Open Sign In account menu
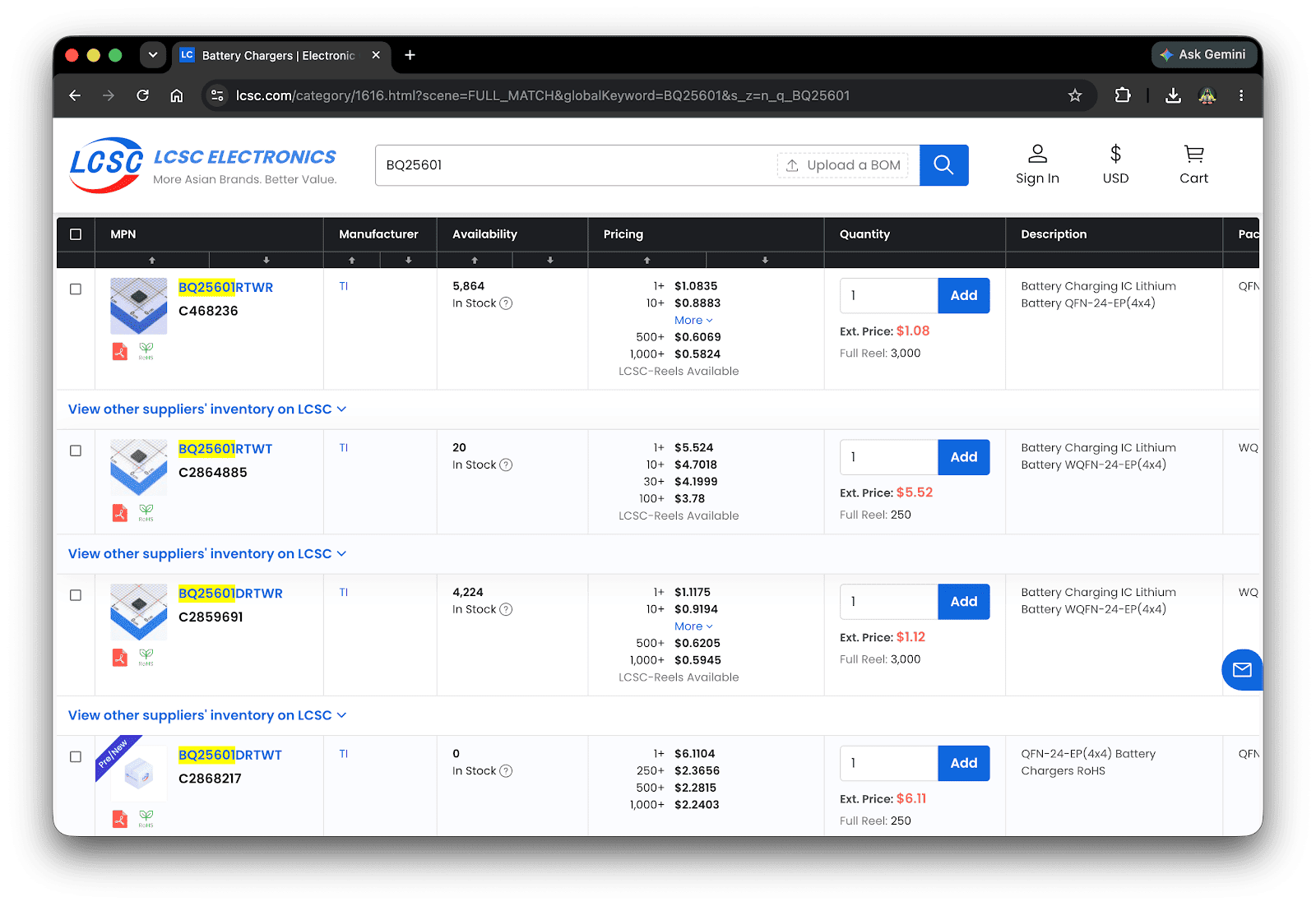Screen dimensions: 1316x906 (x=1037, y=165)
